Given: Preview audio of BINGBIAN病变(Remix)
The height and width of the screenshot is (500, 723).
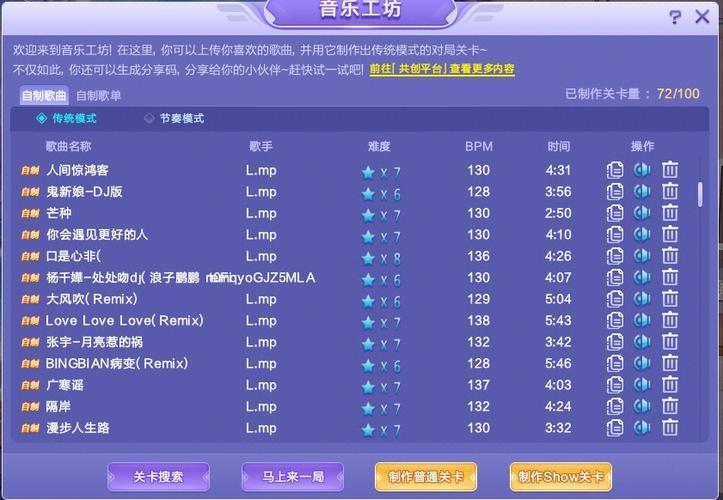Looking at the screenshot, I should click(642, 363).
